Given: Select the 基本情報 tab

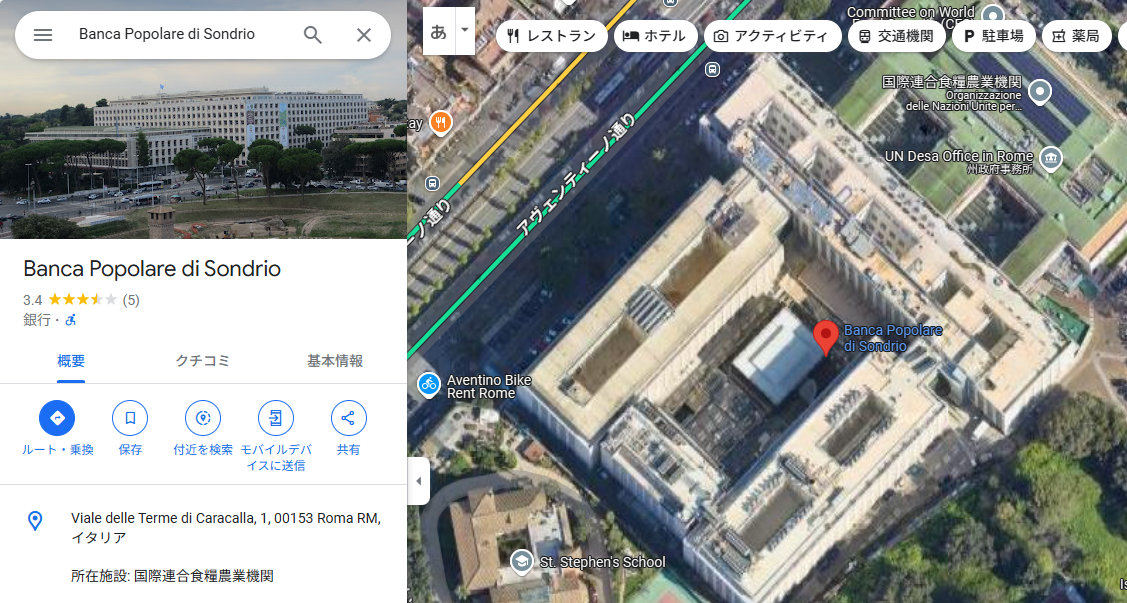Looking at the screenshot, I should pos(335,361).
